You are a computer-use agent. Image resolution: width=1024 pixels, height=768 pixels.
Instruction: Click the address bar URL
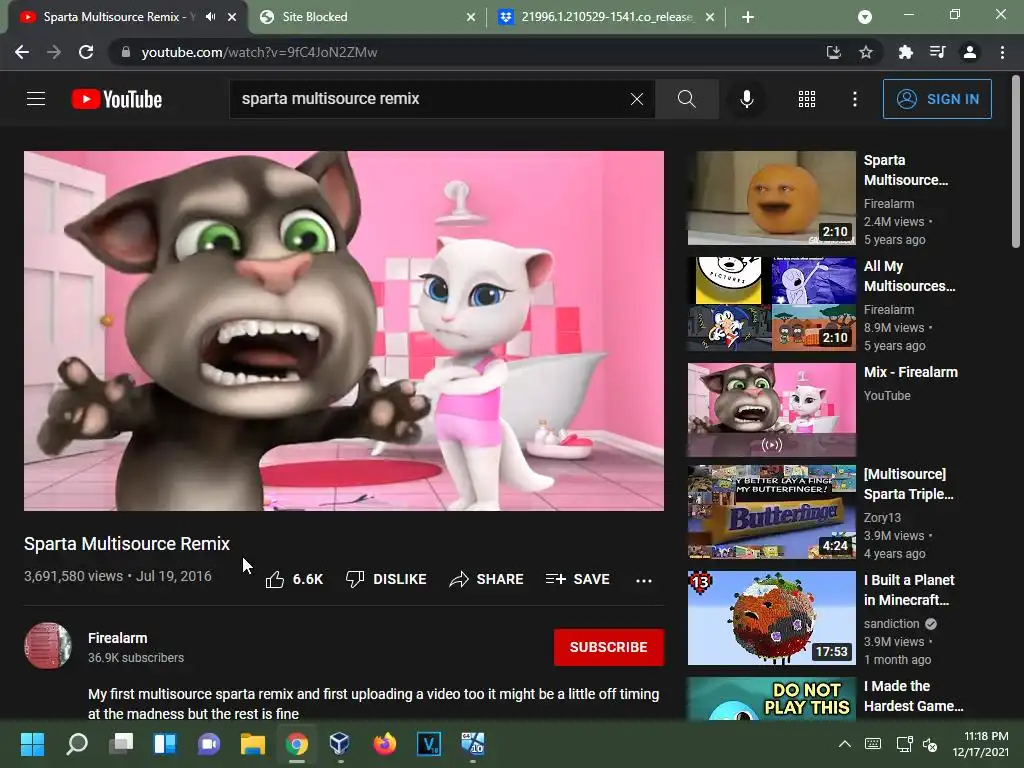click(259, 52)
